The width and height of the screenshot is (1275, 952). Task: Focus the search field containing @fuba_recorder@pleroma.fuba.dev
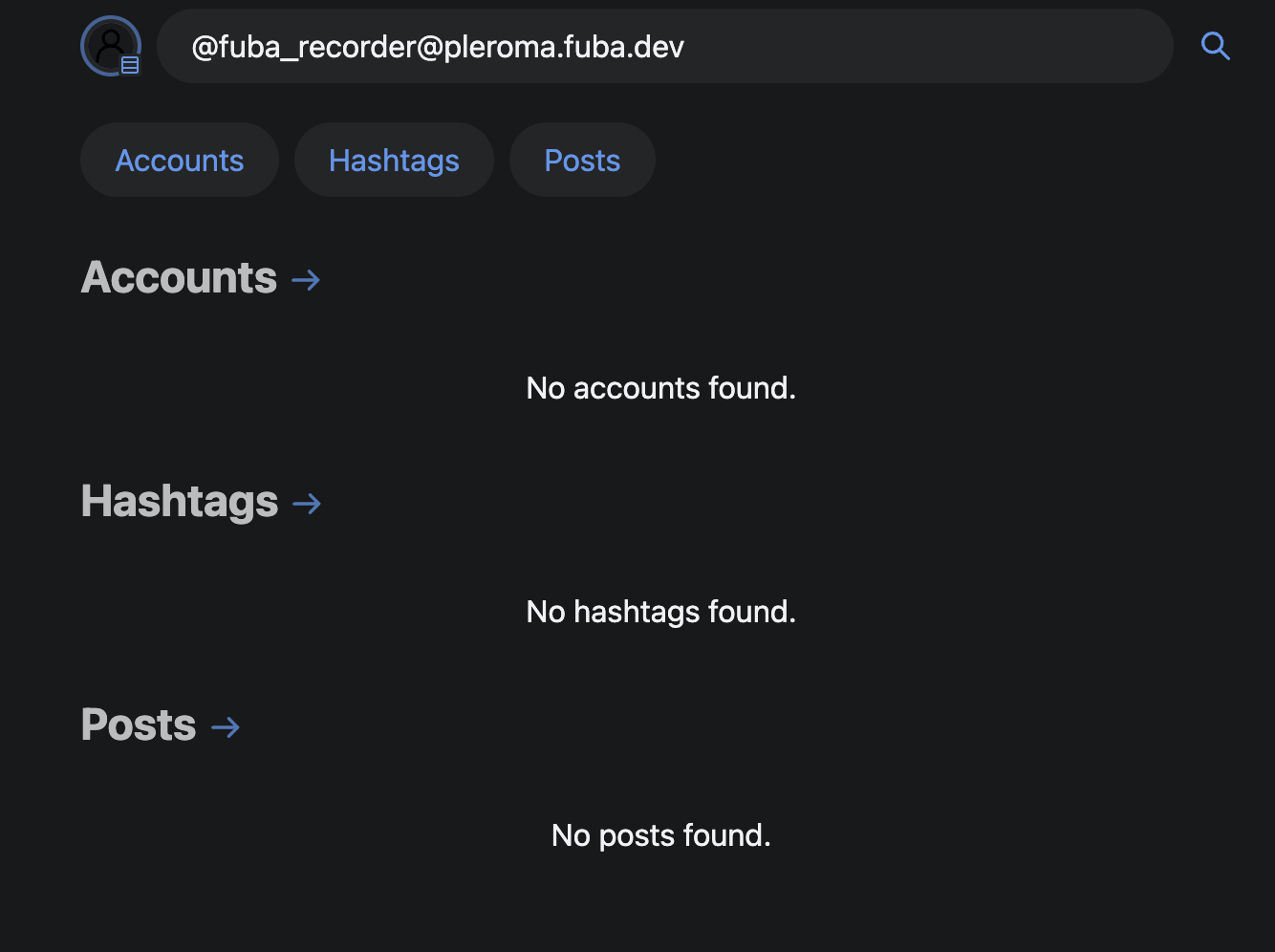coord(665,46)
